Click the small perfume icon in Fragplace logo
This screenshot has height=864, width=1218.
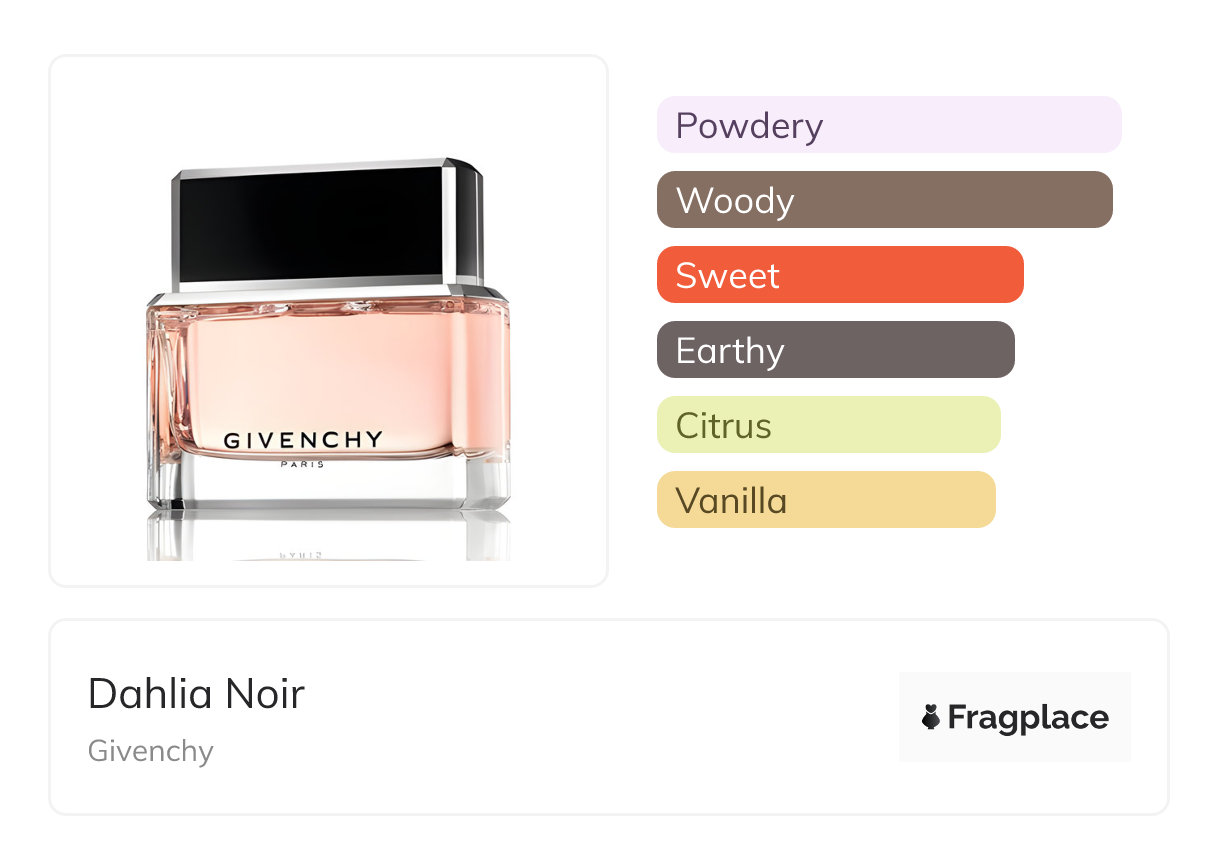click(931, 717)
